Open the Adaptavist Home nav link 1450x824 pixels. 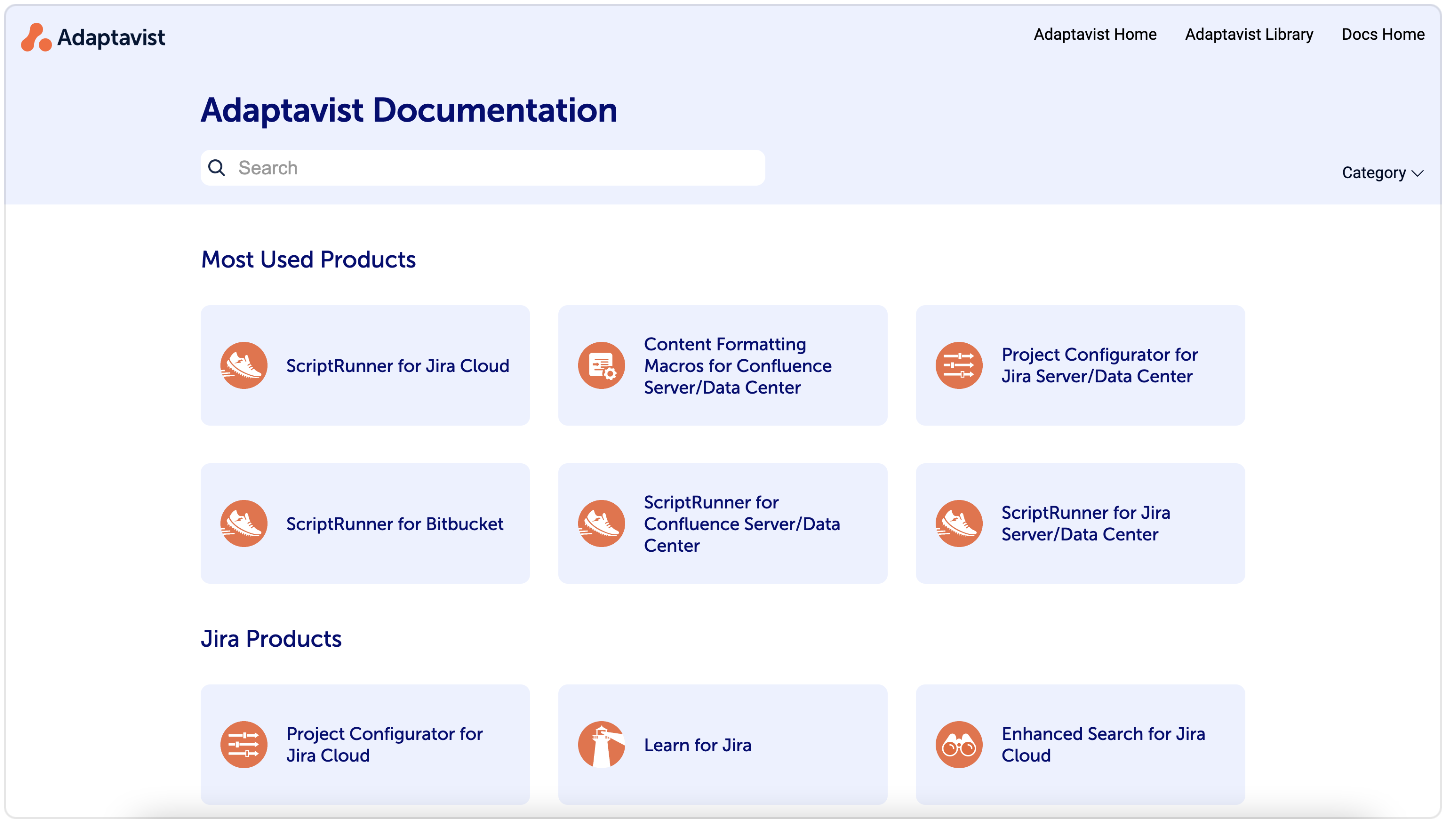coord(1095,35)
